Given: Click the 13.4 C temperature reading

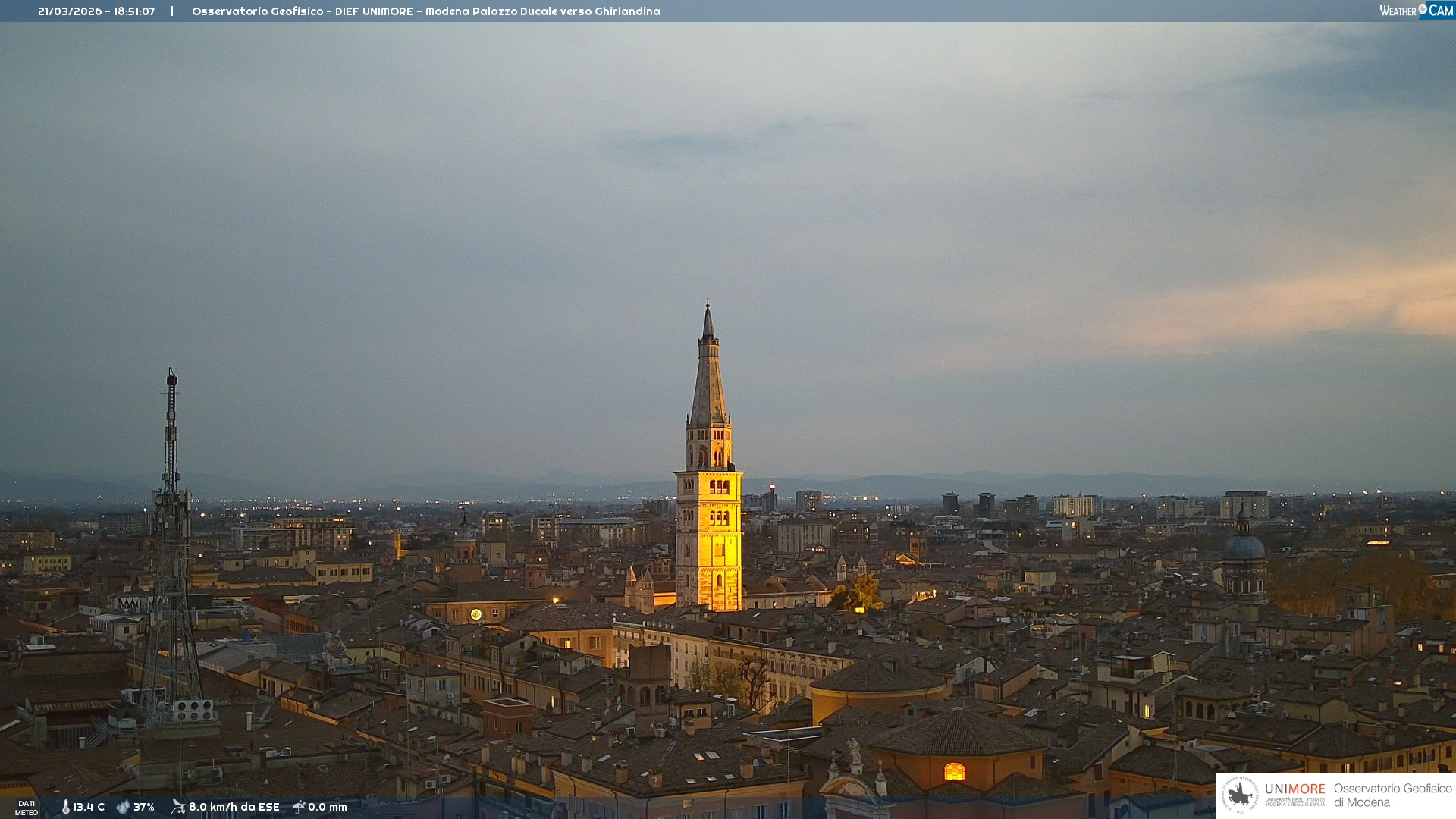Looking at the screenshot, I should [x=89, y=807].
